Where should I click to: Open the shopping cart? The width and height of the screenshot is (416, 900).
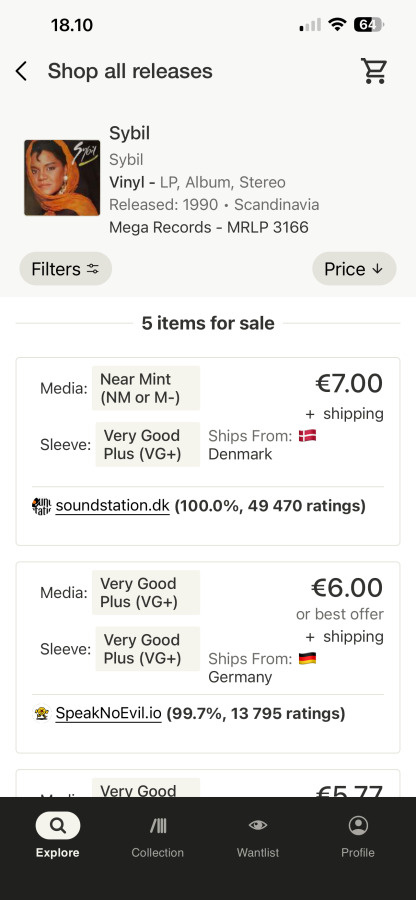coord(374,71)
